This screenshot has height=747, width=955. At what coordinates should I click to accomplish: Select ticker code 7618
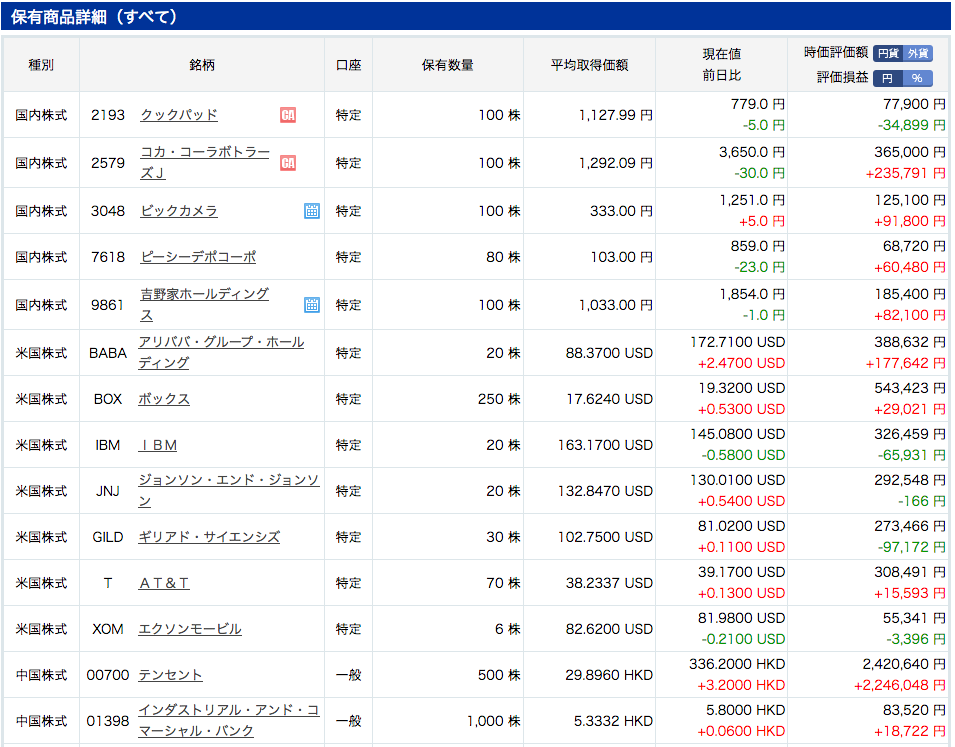pyautogui.click(x=108, y=257)
